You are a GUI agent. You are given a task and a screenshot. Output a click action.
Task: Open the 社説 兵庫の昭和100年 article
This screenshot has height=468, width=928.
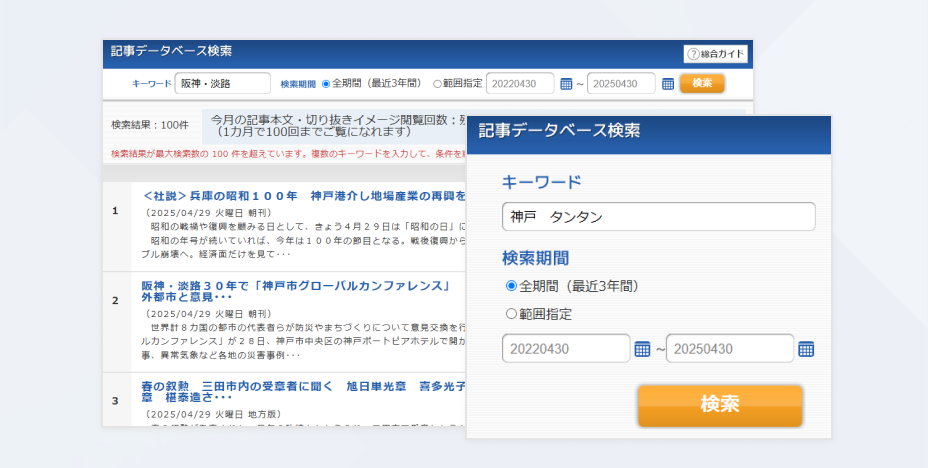[300, 195]
